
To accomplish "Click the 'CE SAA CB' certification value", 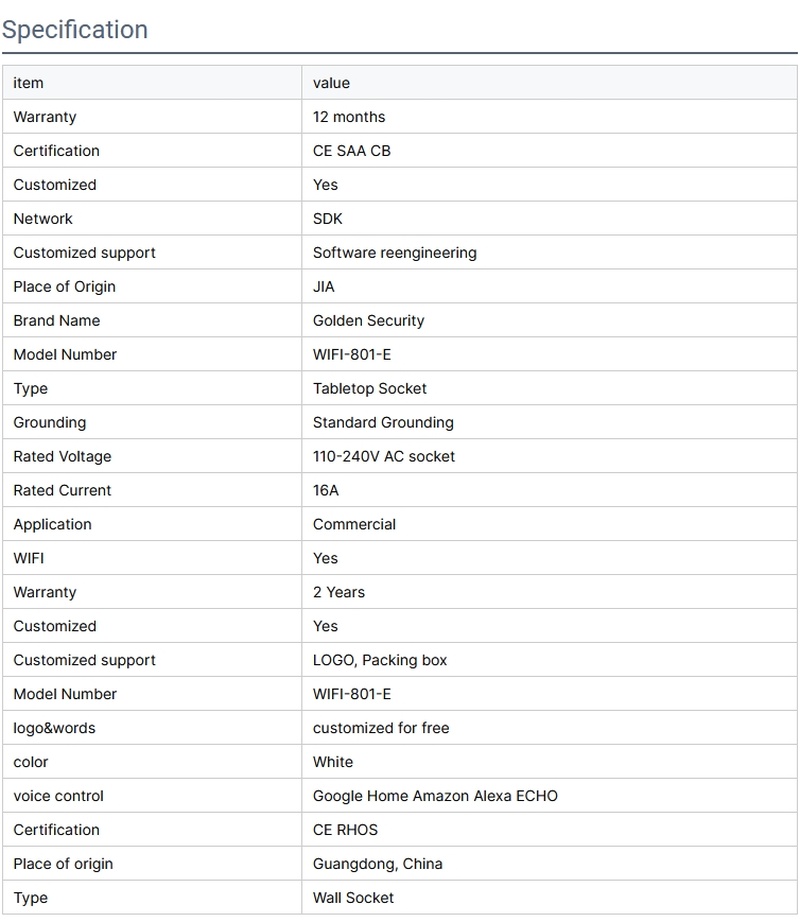I will pos(352,151).
